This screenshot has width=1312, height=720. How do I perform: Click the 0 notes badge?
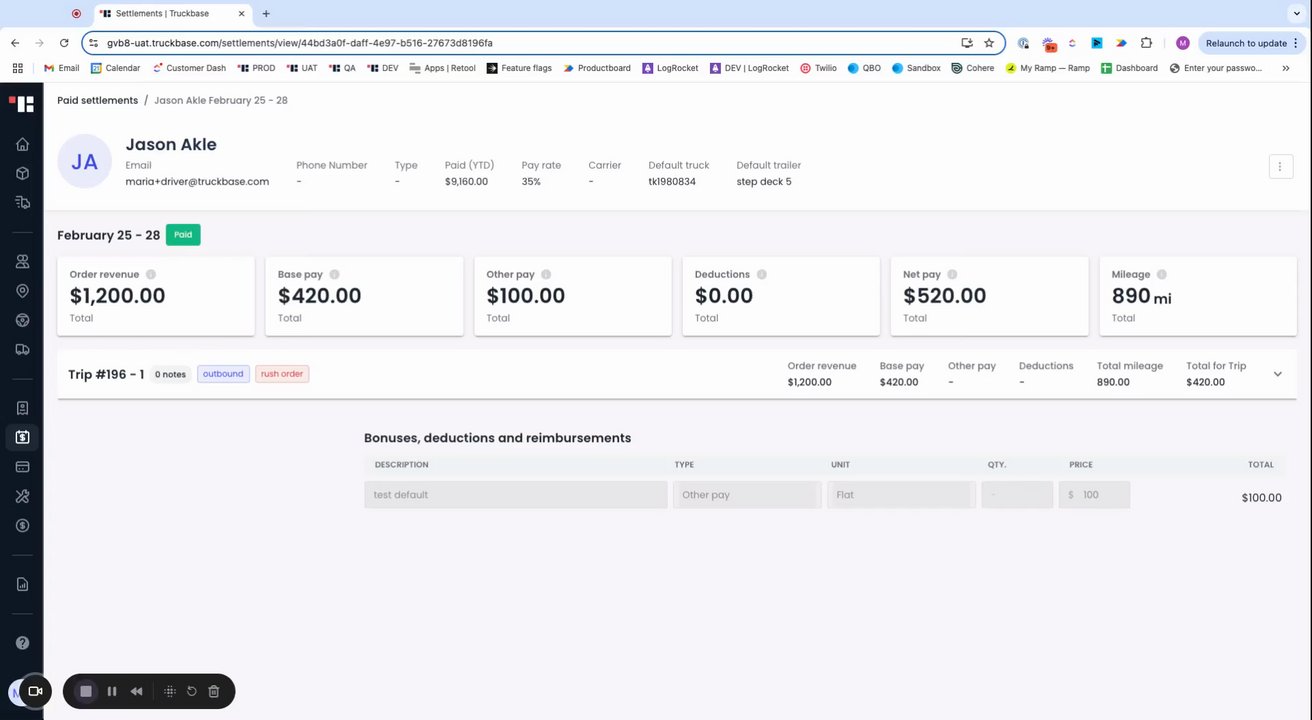(171, 374)
